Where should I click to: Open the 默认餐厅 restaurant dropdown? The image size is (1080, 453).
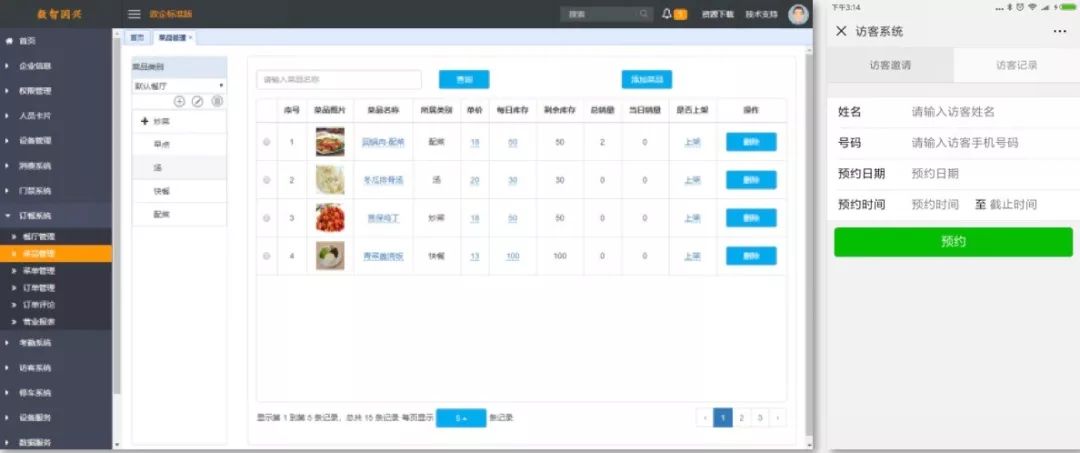click(x=179, y=86)
